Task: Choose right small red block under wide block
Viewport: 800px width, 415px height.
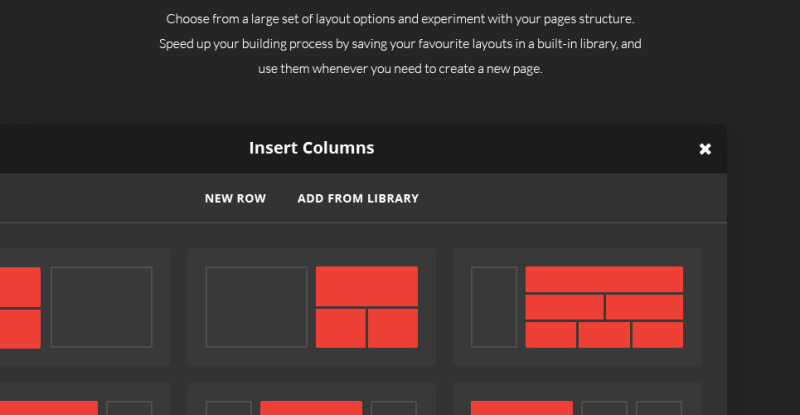Action: click(x=393, y=328)
